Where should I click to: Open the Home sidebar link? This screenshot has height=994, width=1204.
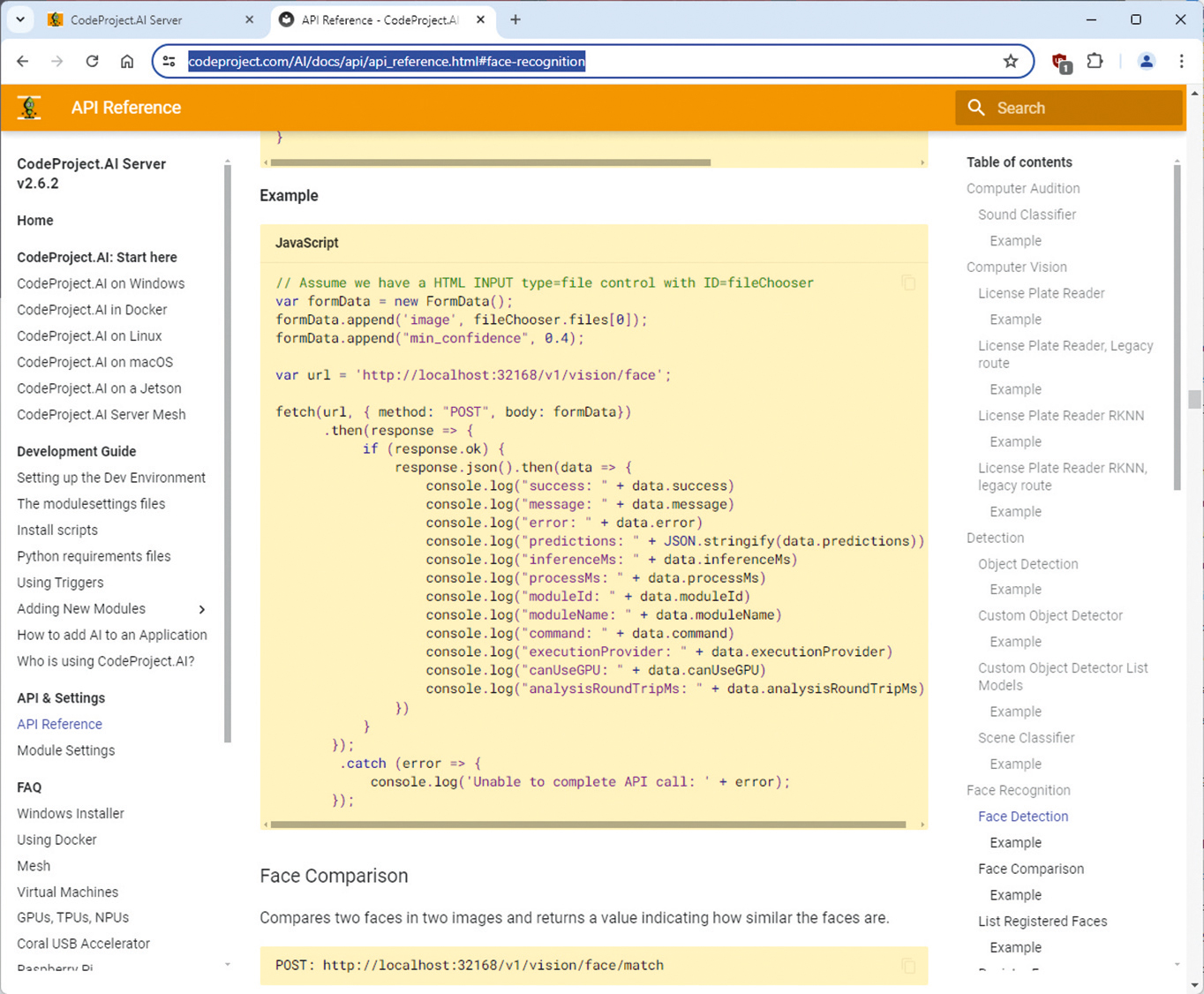coord(35,221)
